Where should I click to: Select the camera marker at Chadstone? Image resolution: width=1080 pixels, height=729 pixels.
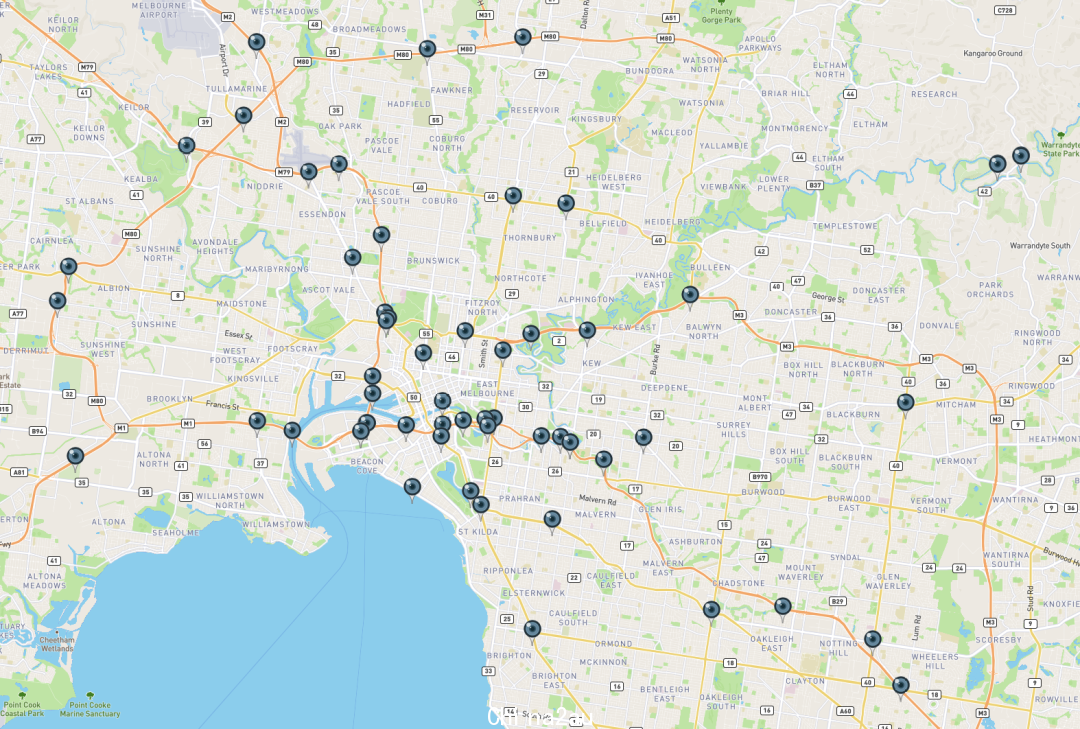712,611
